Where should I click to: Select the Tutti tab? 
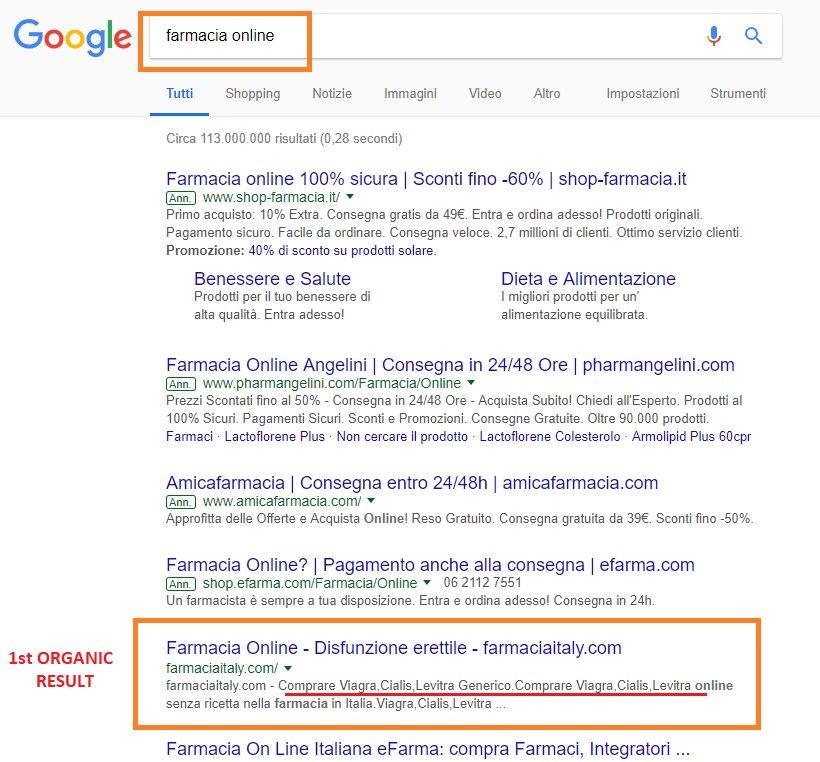click(179, 94)
